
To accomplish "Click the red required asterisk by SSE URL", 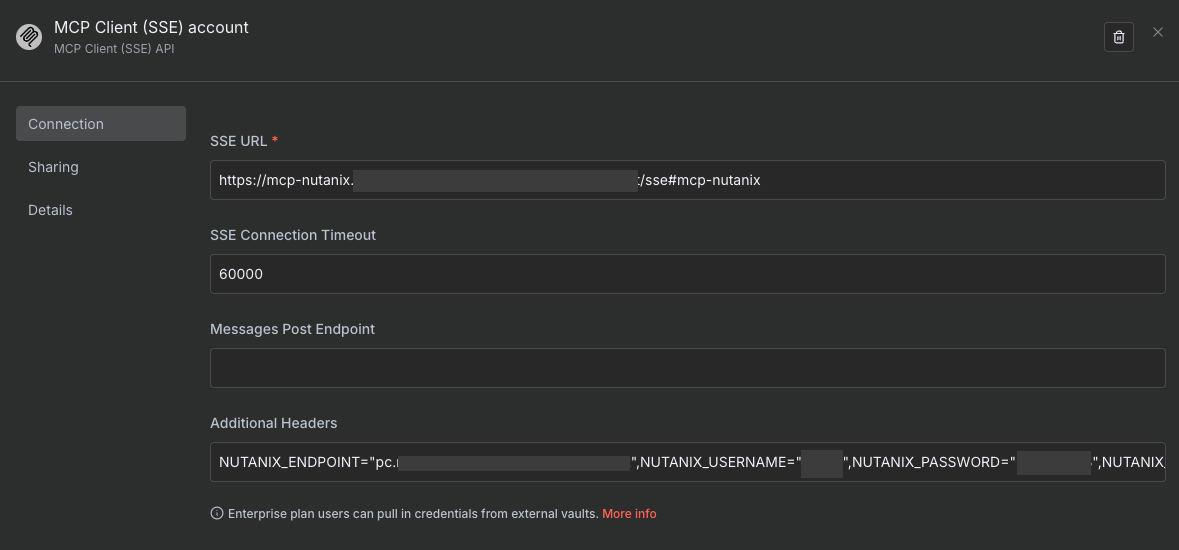I will click(275, 141).
